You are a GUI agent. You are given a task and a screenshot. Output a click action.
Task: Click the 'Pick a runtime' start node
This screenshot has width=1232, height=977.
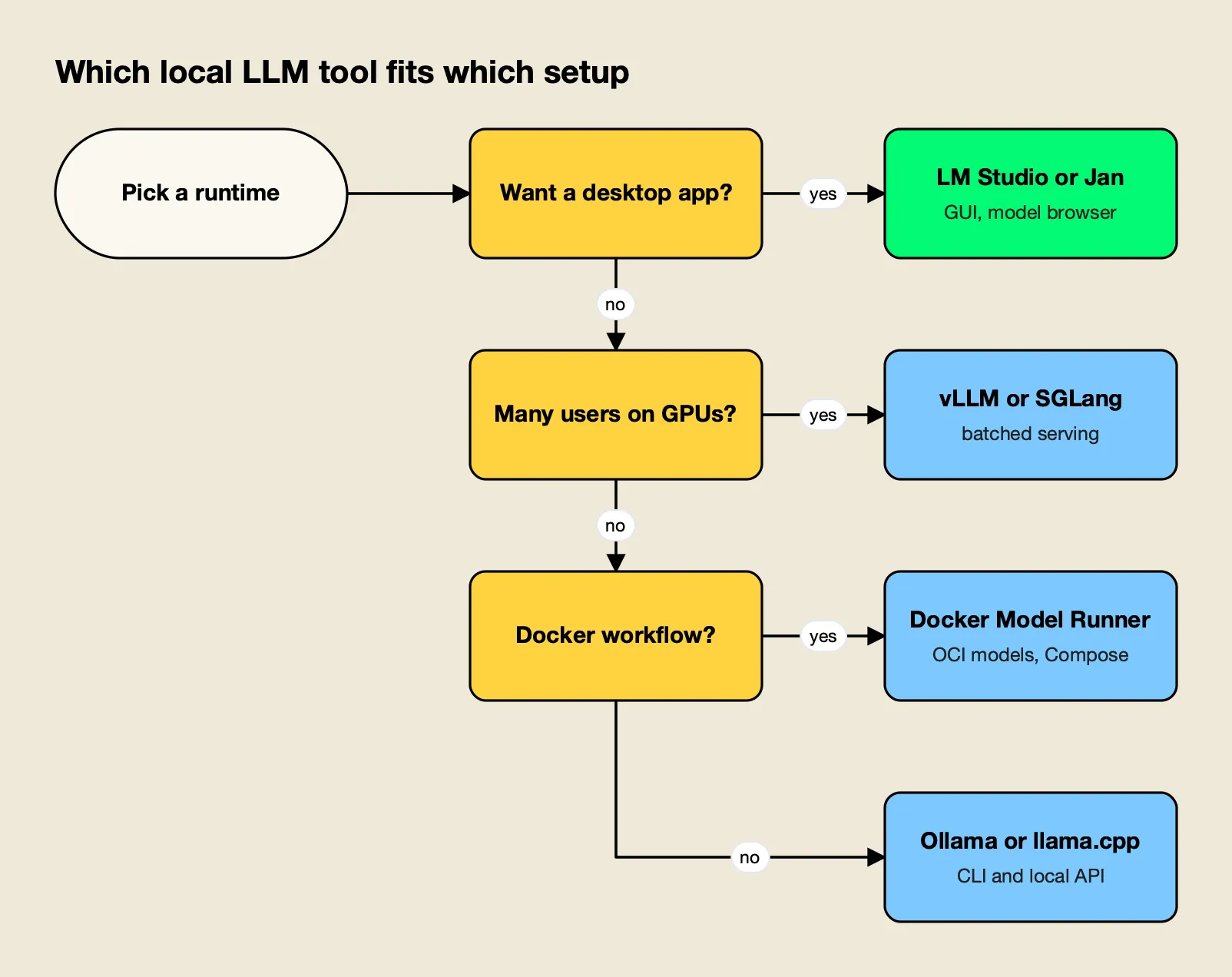pos(201,194)
